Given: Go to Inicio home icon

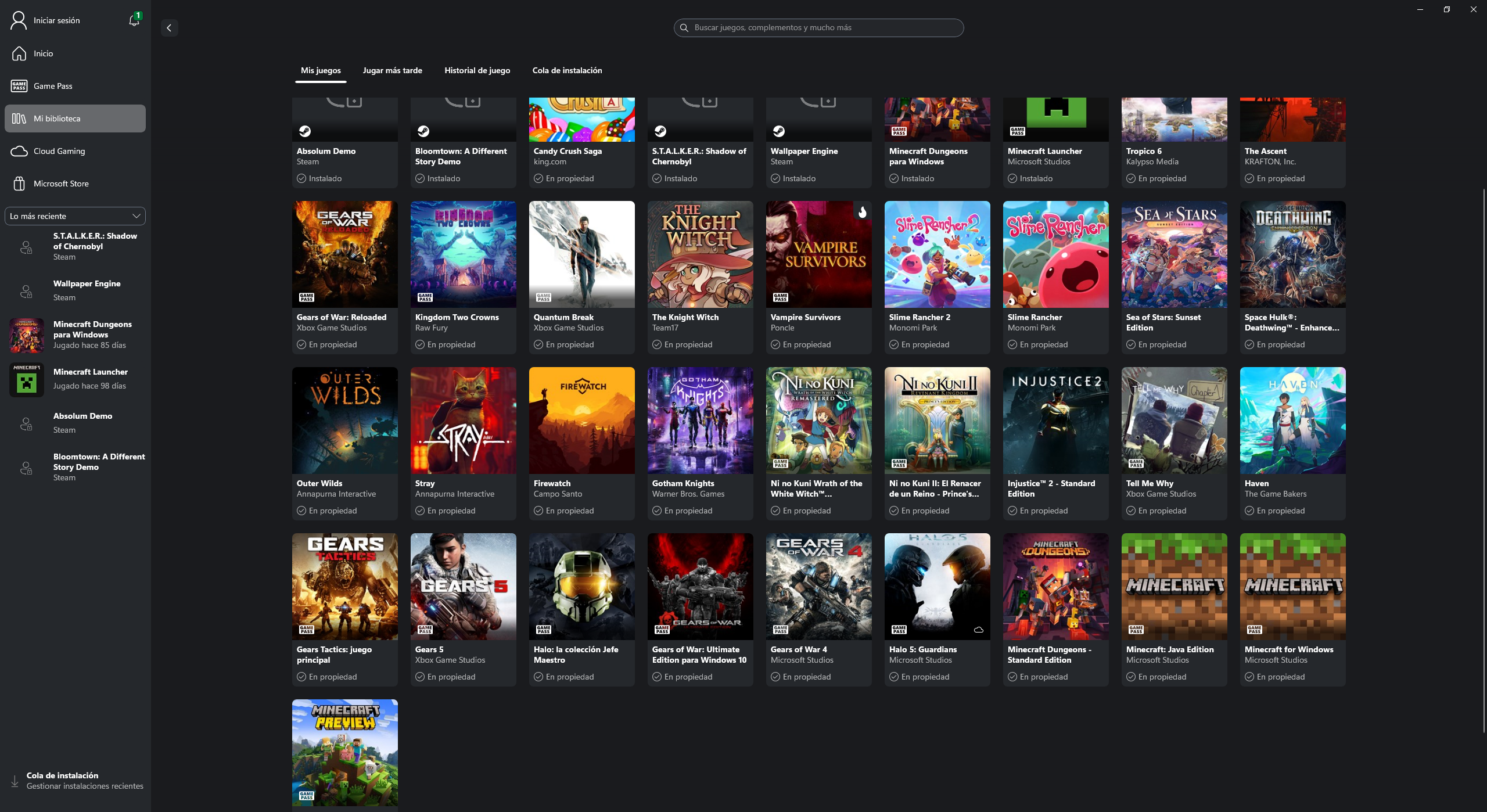Looking at the screenshot, I should tap(19, 53).
